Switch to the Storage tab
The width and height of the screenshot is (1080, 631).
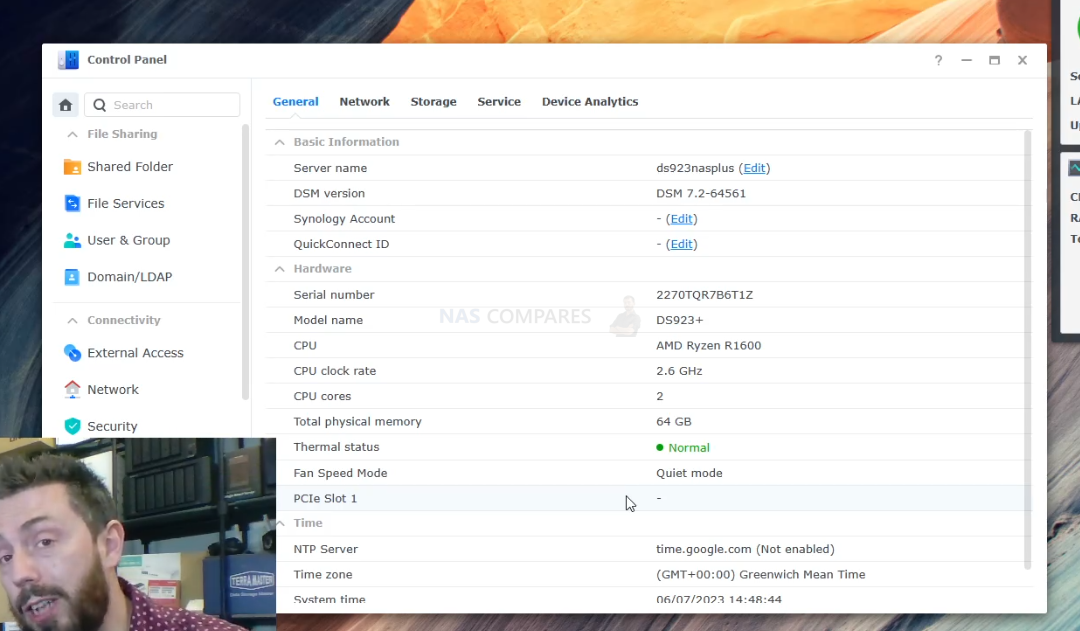pyautogui.click(x=433, y=101)
